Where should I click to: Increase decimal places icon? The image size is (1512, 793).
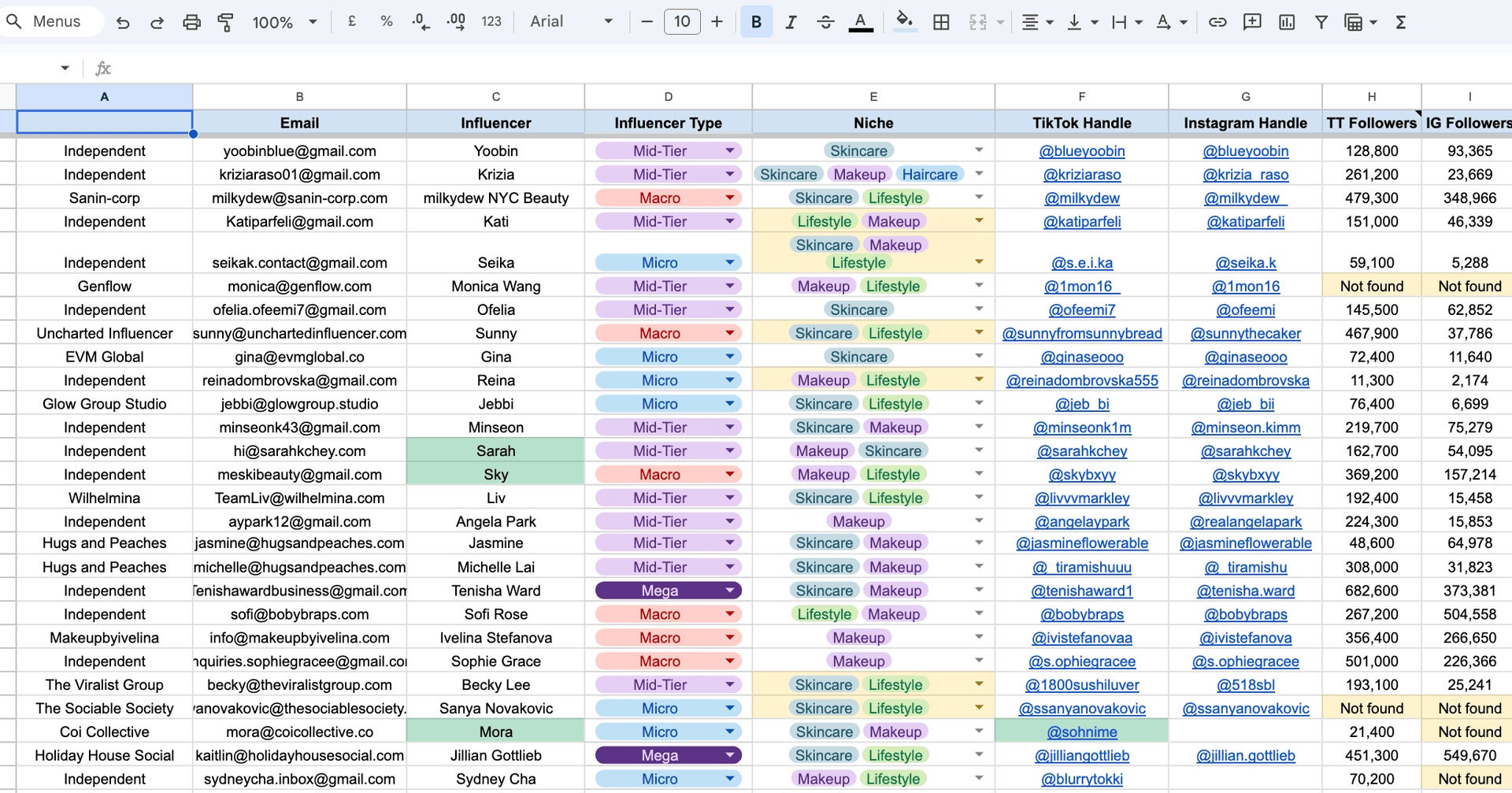pos(456,22)
